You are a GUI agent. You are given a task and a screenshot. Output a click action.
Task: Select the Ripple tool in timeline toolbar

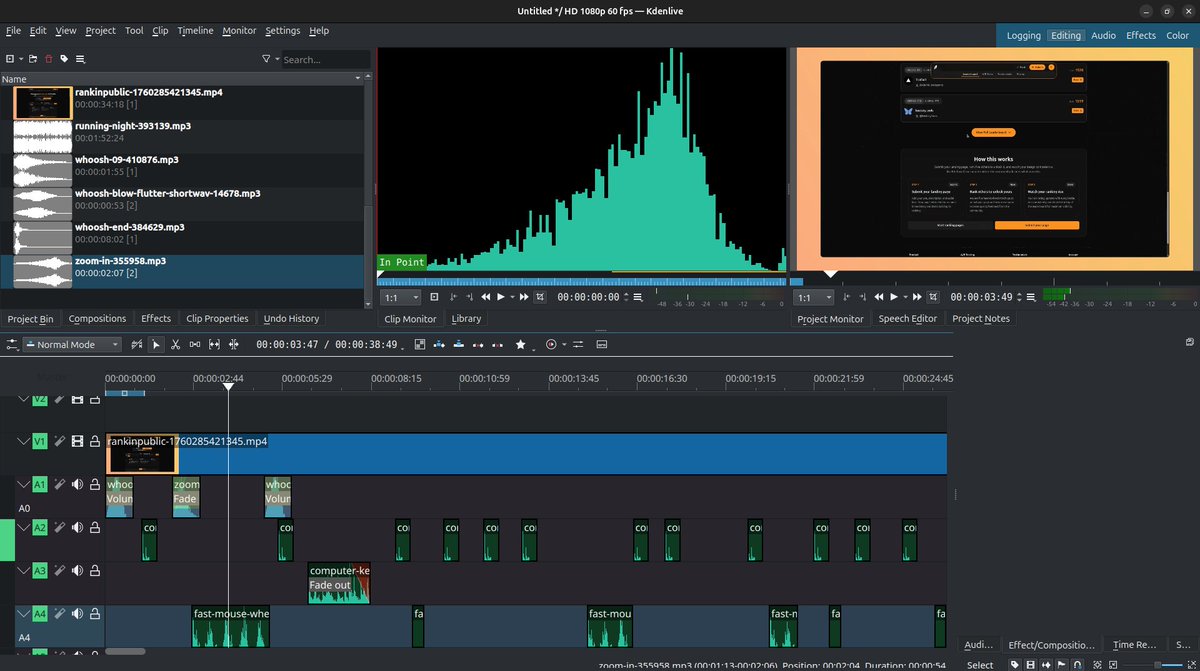click(x=234, y=344)
